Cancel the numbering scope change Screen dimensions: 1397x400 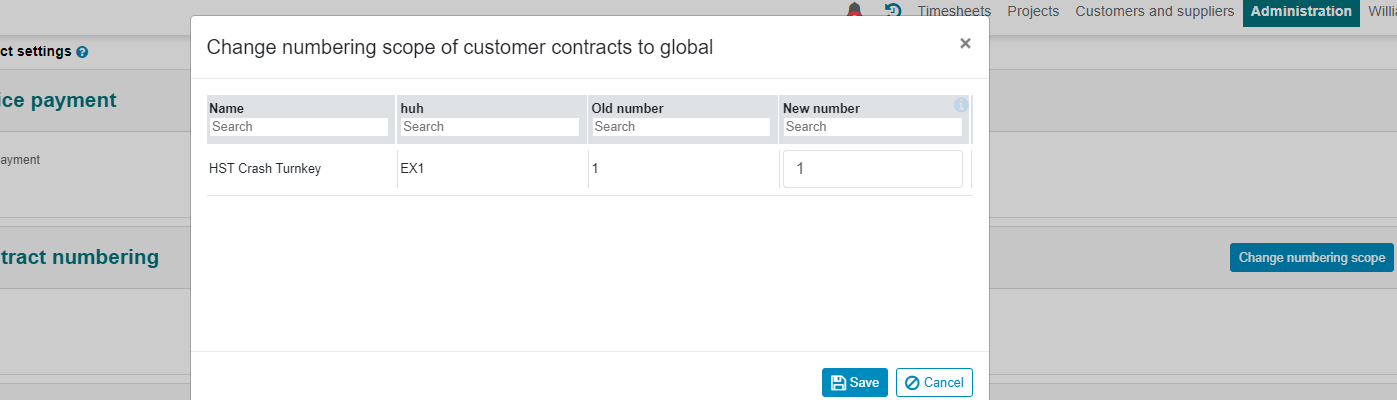tap(934, 383)
